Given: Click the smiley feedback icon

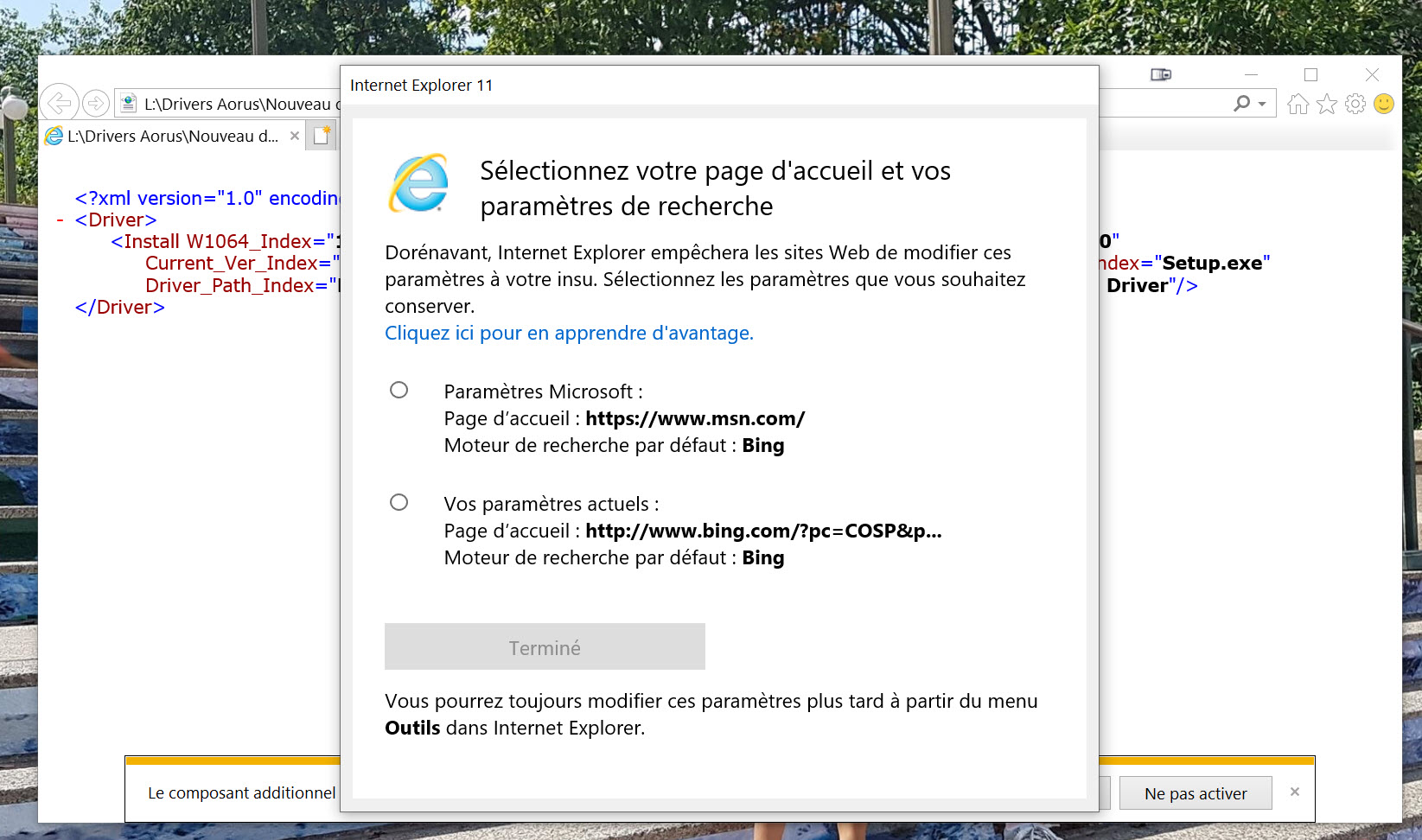Looking at the screenshot, I should [1384, 105].
